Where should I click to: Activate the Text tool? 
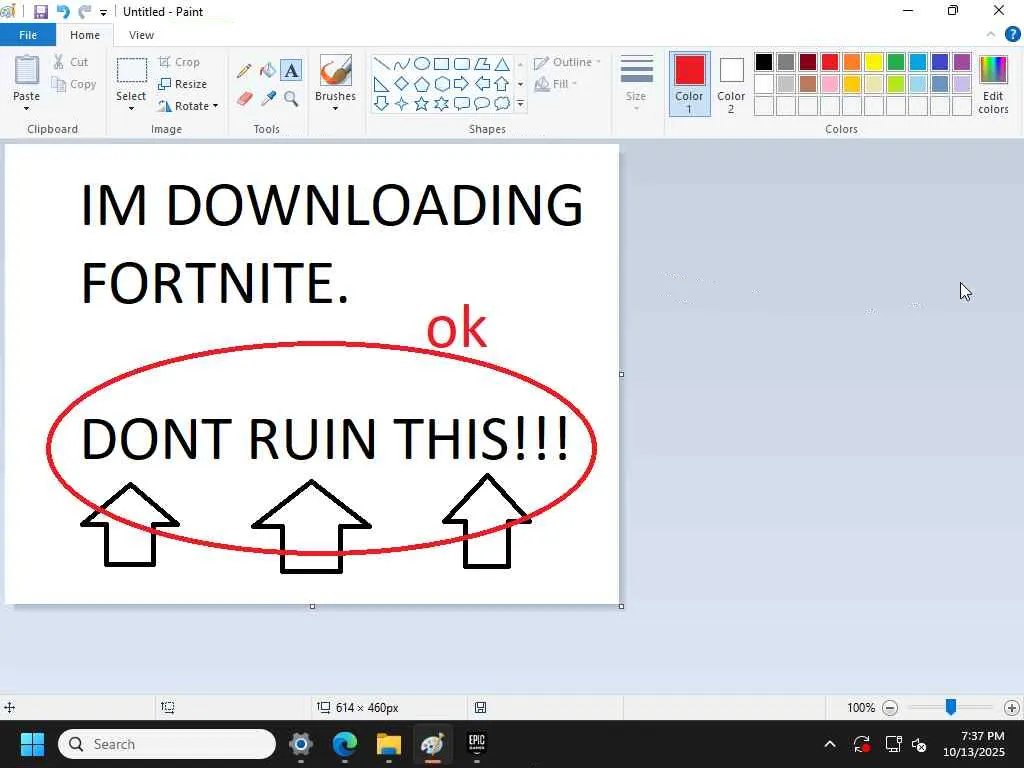point(291,71)
